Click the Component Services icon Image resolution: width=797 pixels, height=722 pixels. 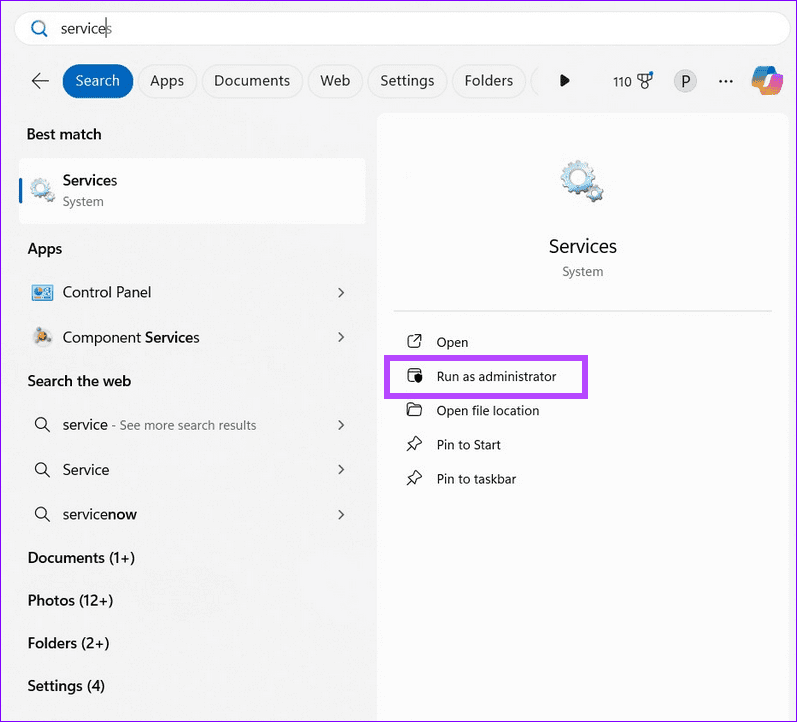pyautogui.click(x=42, y=337)
